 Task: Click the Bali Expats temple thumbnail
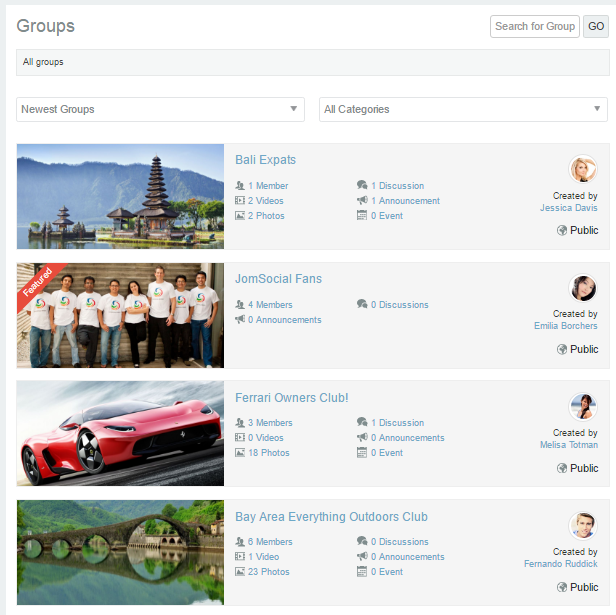point(120,196)
